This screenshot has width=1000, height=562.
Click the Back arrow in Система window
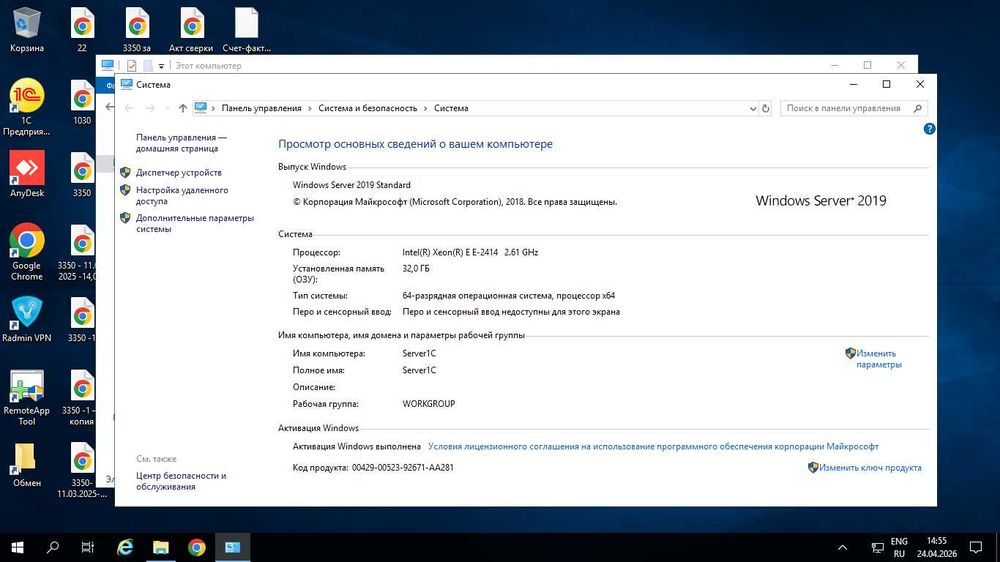pyautogui.click(x=129, y=108)
